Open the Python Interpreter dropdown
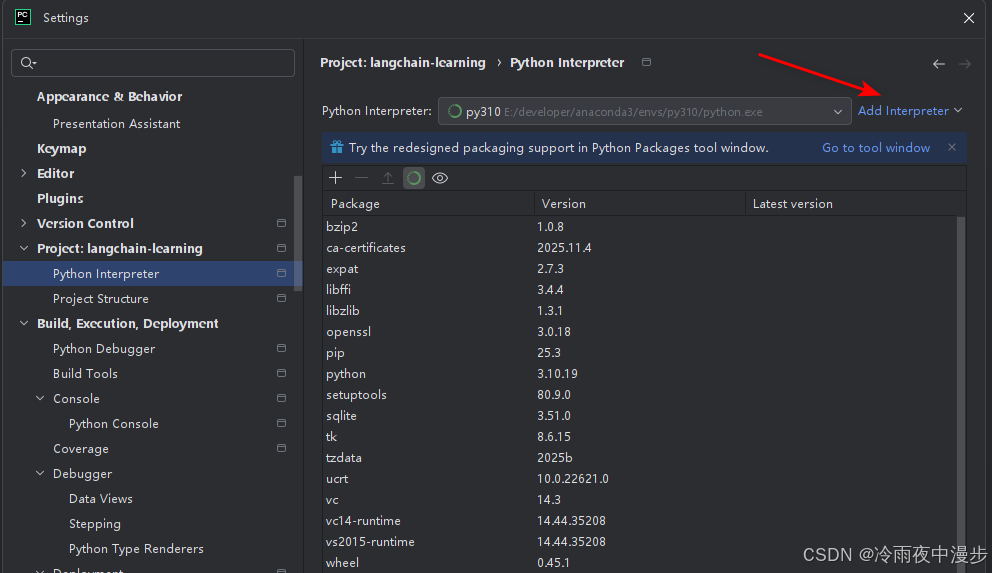 [x=644, y=111]
